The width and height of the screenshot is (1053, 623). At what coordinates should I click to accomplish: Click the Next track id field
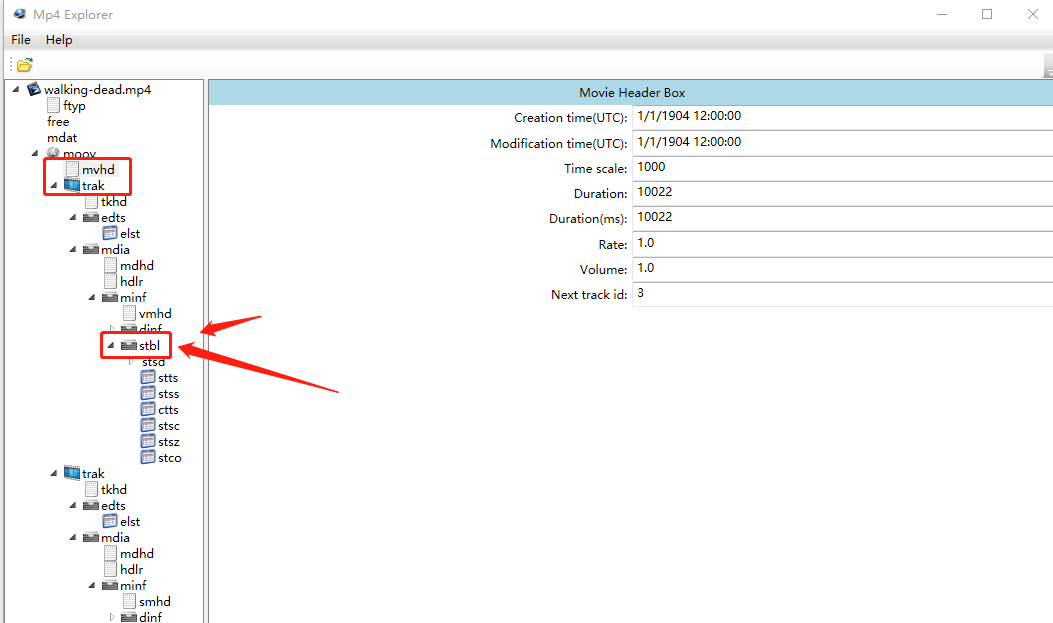[842, 294]
